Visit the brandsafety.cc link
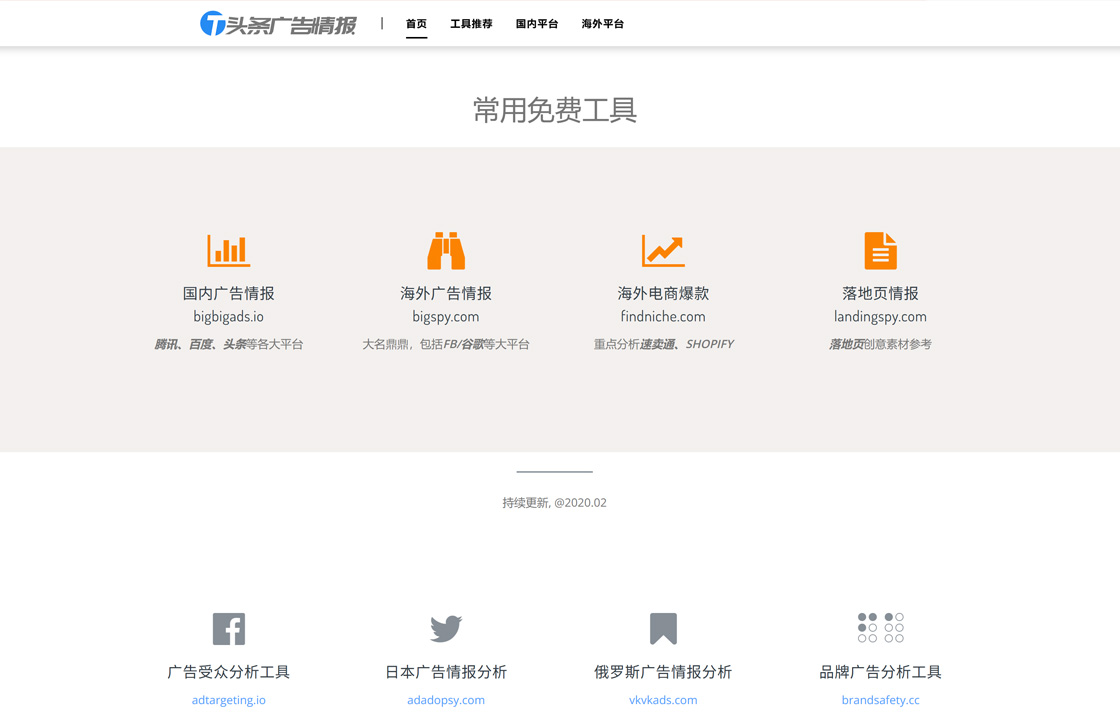 881,700
